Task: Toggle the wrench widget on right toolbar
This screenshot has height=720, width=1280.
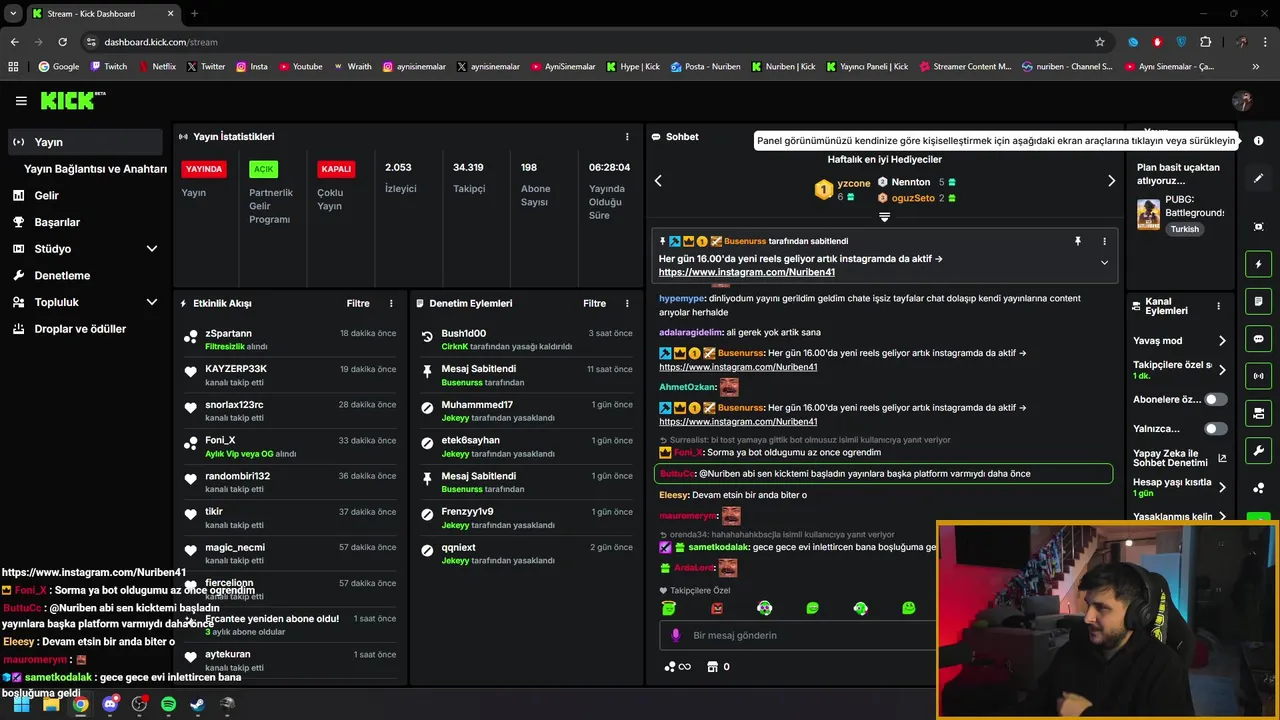Action: click(x=1258, y=450)
